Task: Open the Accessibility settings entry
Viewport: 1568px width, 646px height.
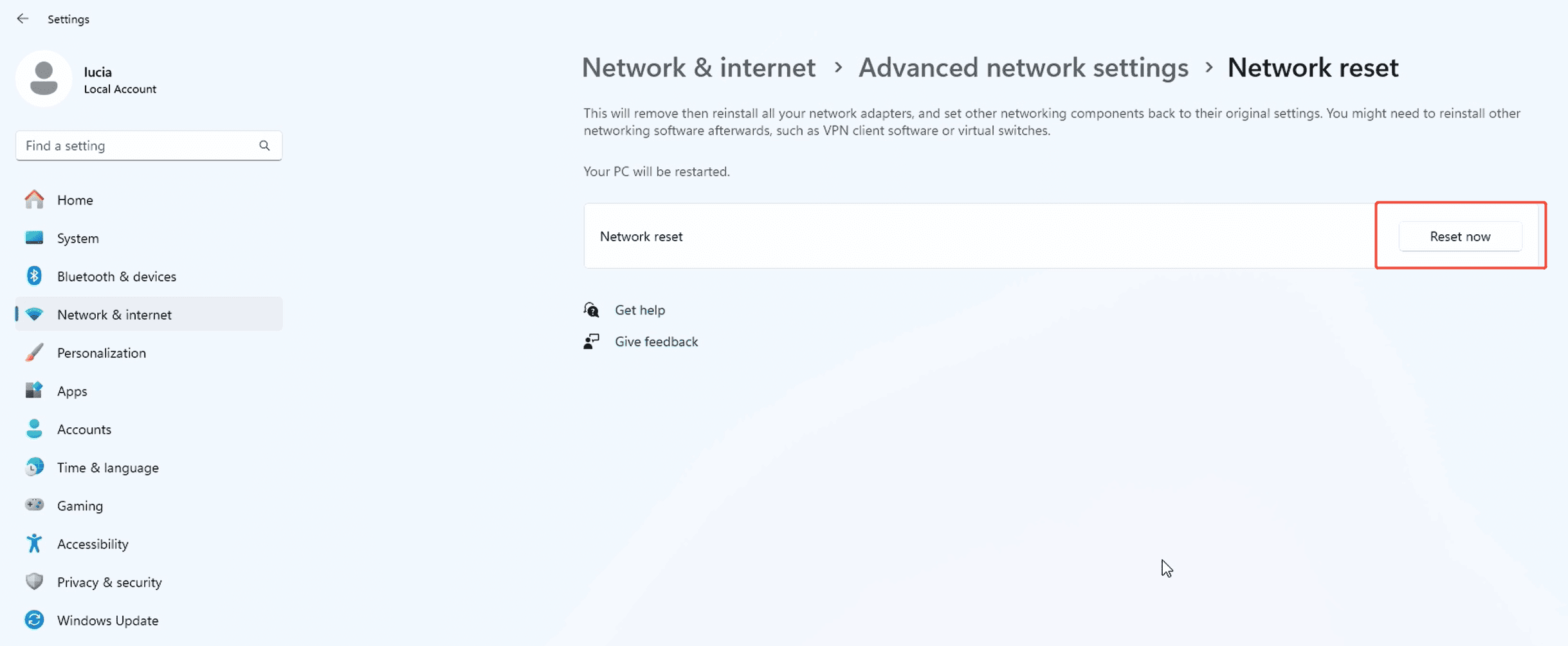Action: pyautogui.click(x=92, y=544)
